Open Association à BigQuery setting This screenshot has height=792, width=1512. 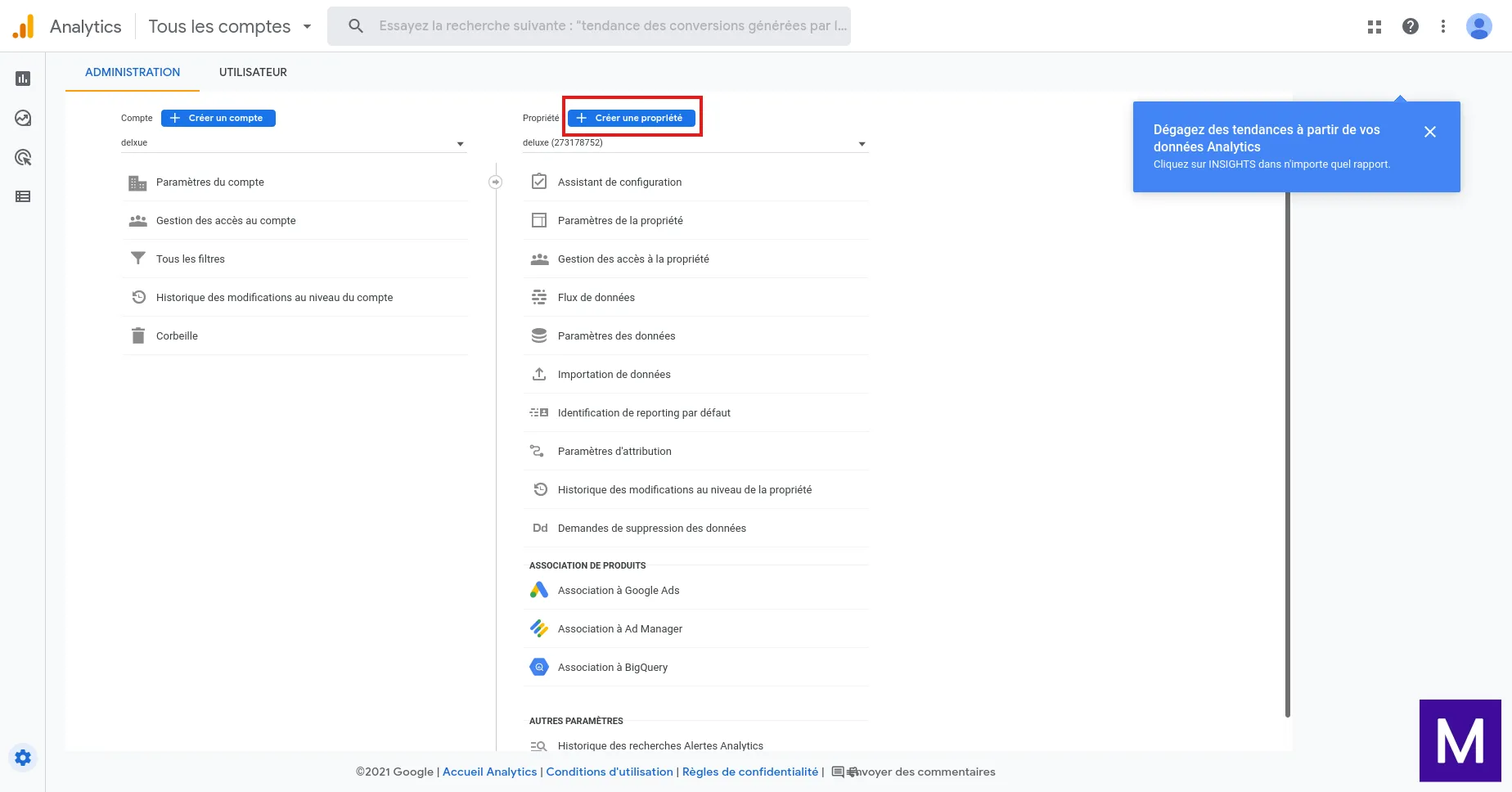612,667
